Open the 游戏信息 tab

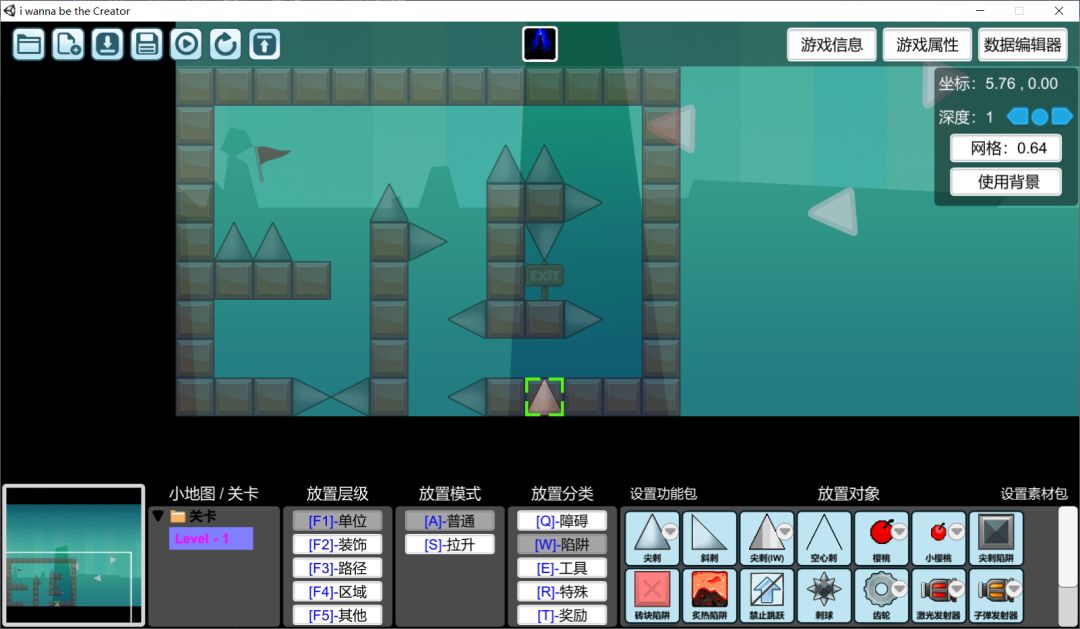(832, 45)
